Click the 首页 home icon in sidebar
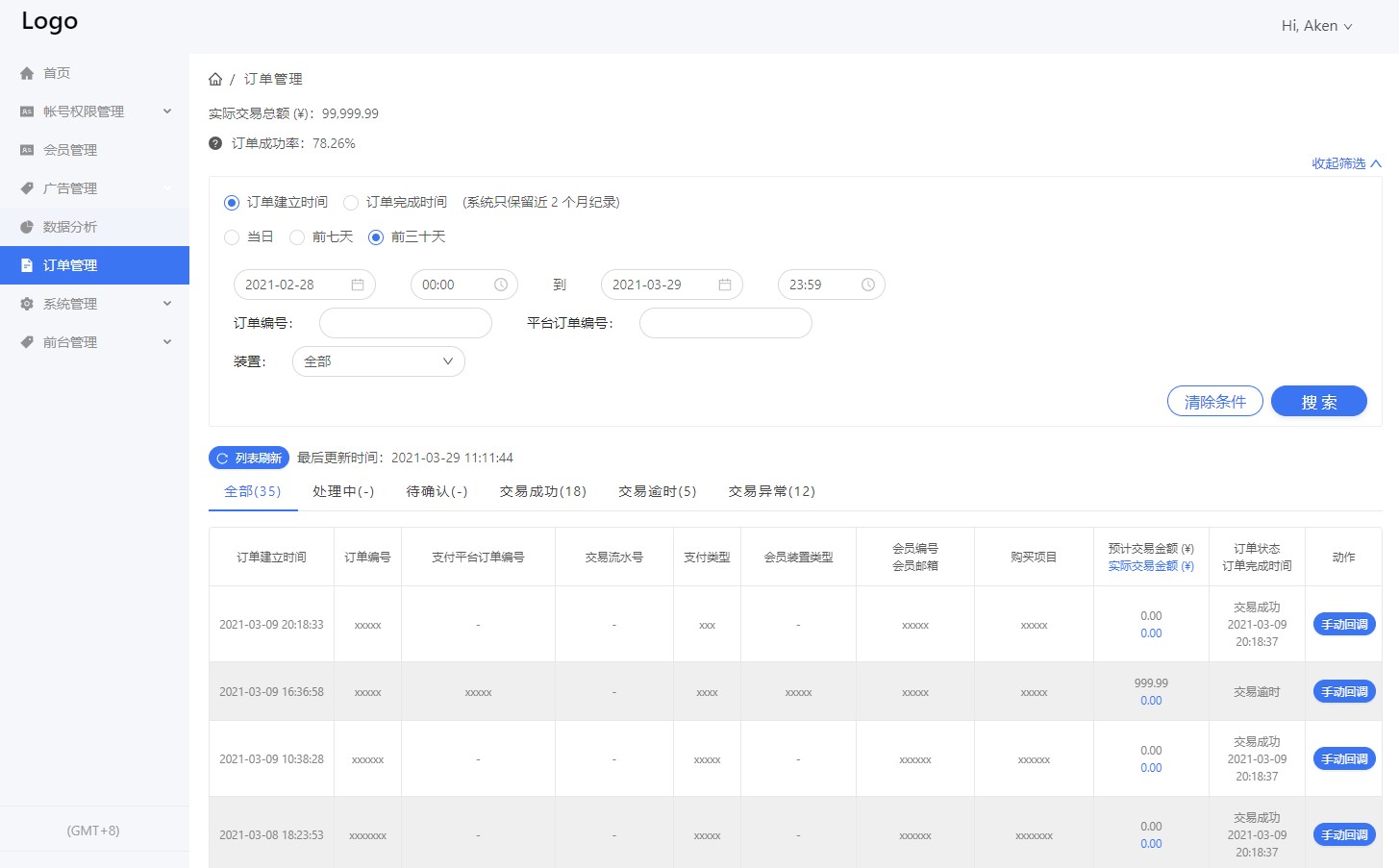The width and height of the screenshot is (1399, 868). (27, 73)
